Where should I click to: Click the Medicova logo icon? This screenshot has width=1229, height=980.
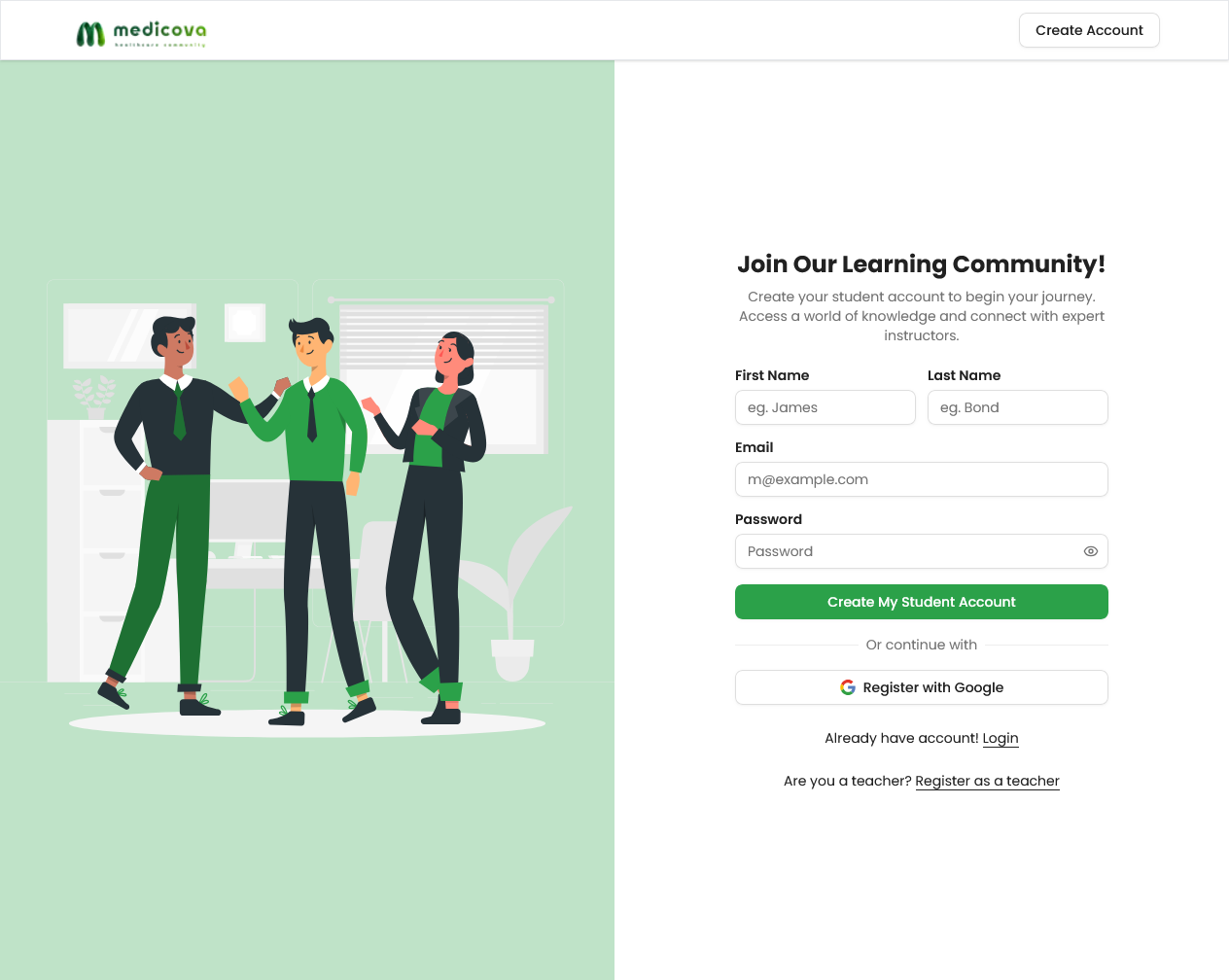coord(90,34)
